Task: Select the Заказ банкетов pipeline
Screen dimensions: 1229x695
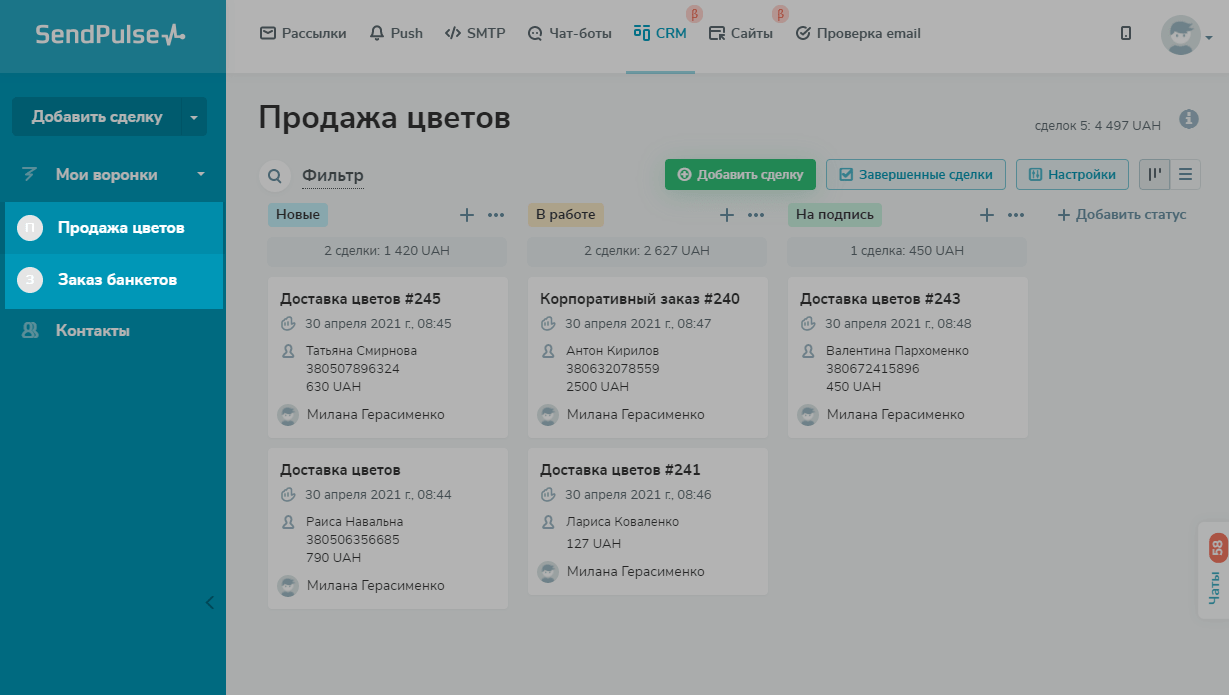Action: click(x=116, y=280)
